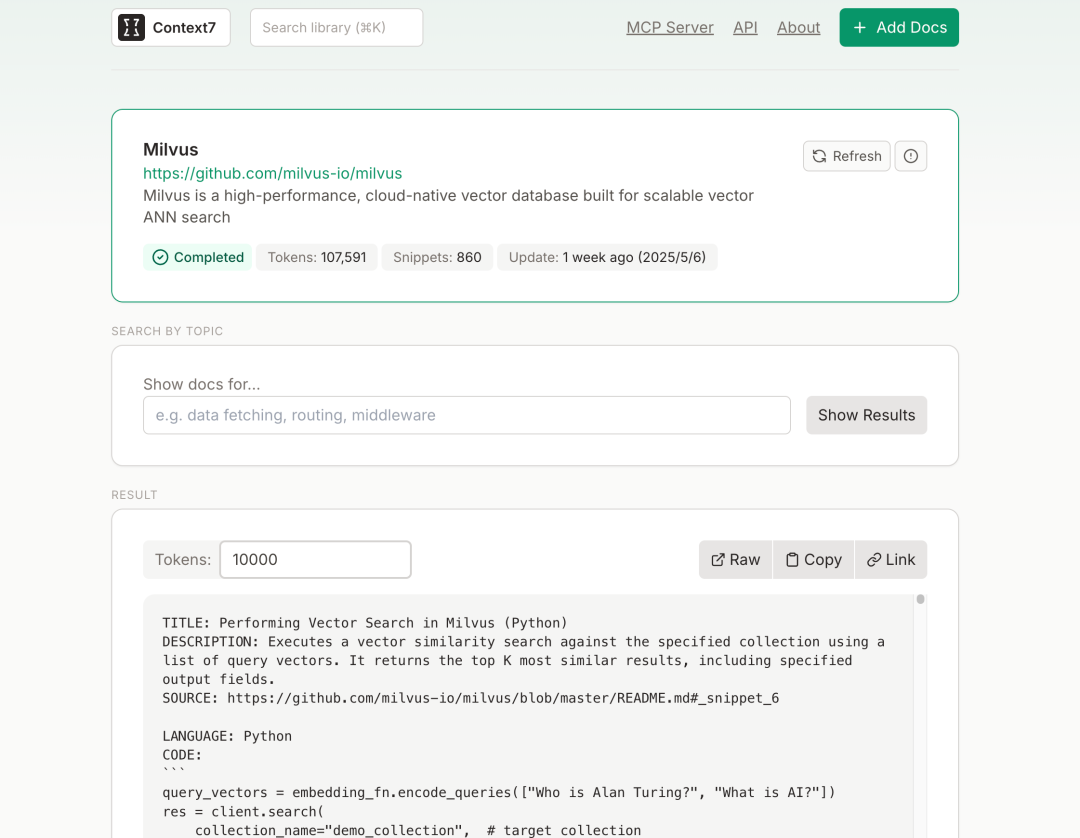Viewport: 1080px width, 838px height.
Task: Open the Milvus GitHub repository link
Action: point(272,173)
